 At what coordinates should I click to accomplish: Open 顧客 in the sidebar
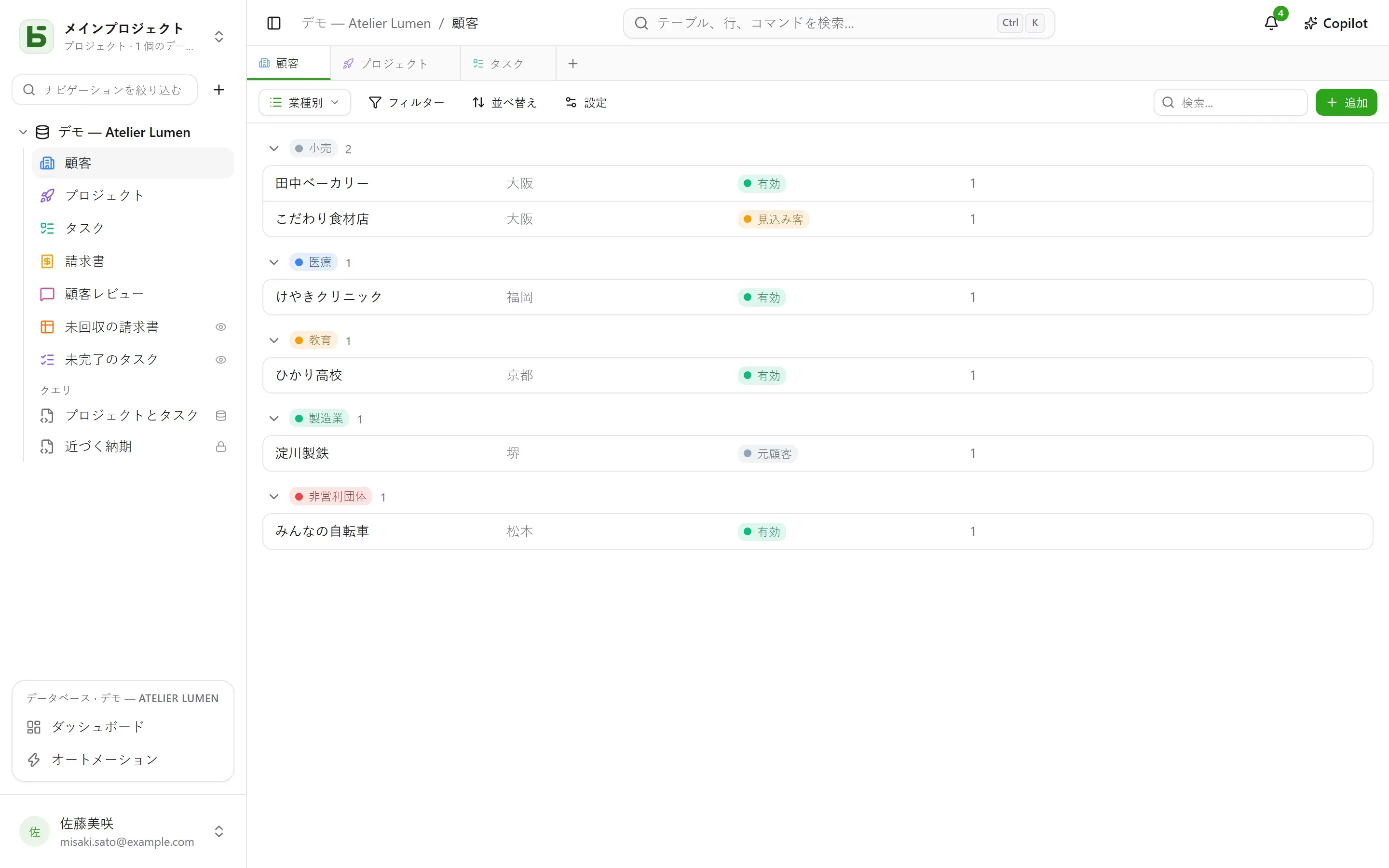133,163
